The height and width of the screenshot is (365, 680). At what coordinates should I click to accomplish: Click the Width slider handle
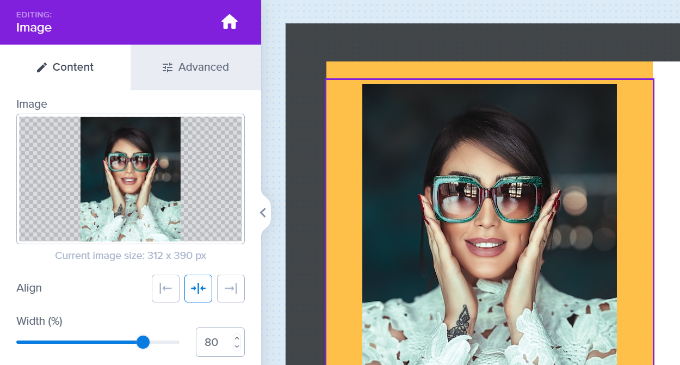[143, 342]
